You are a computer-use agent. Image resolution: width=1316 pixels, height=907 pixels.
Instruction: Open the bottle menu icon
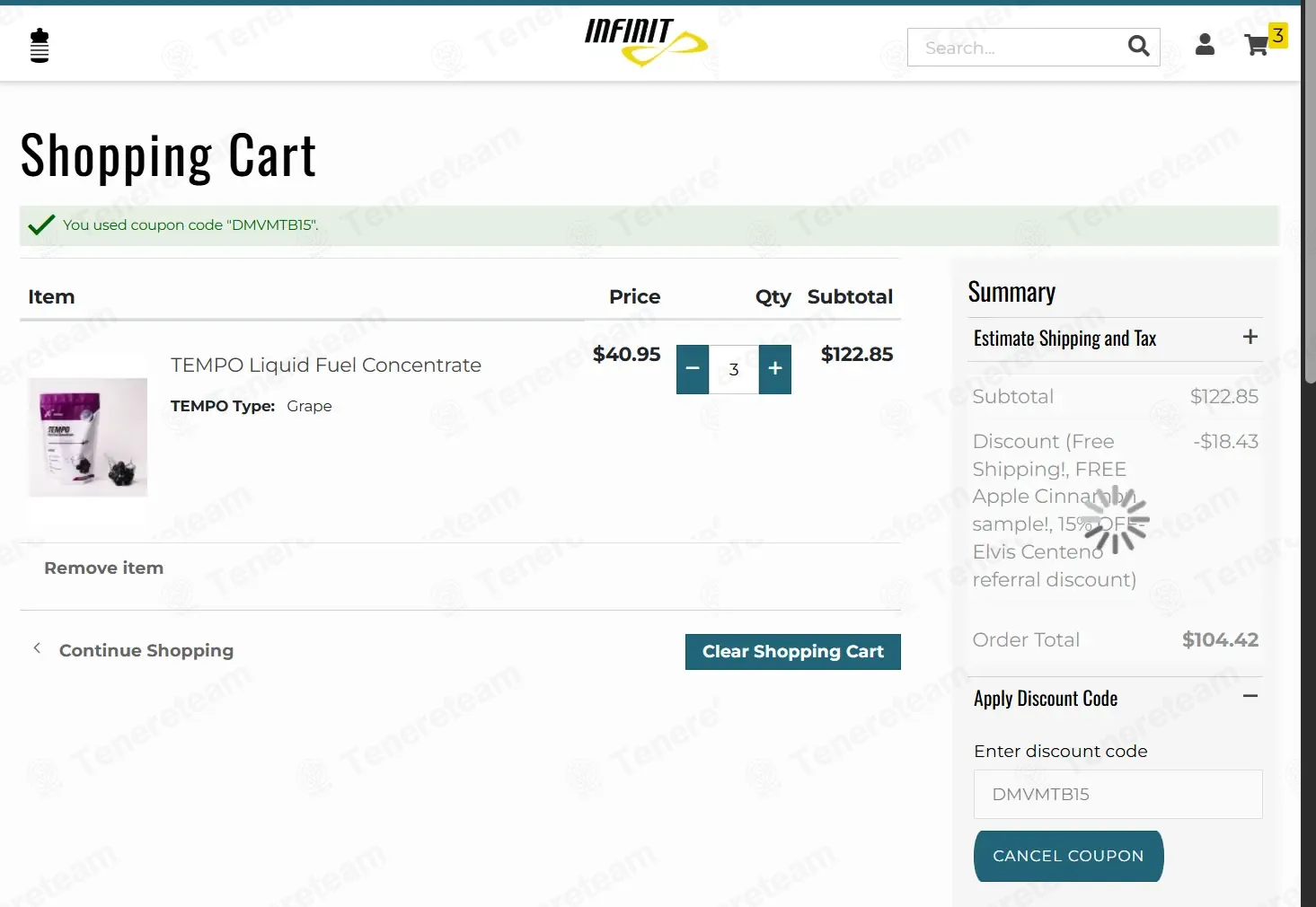[40, 46]
